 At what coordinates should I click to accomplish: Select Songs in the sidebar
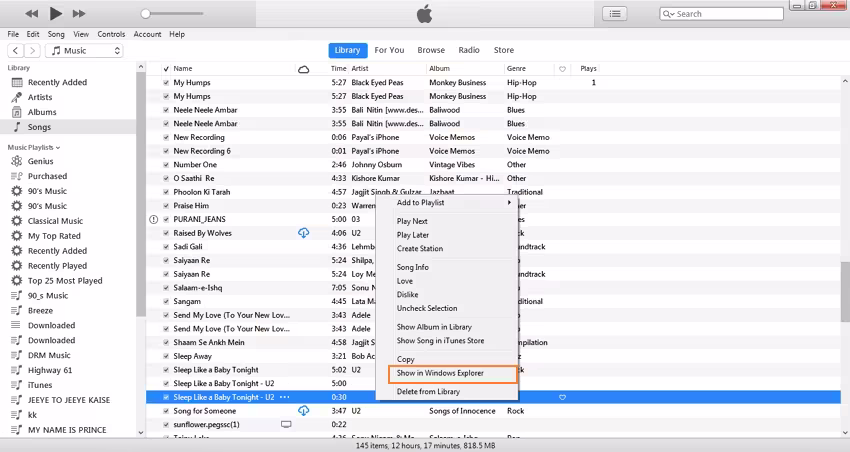(40, 127)
